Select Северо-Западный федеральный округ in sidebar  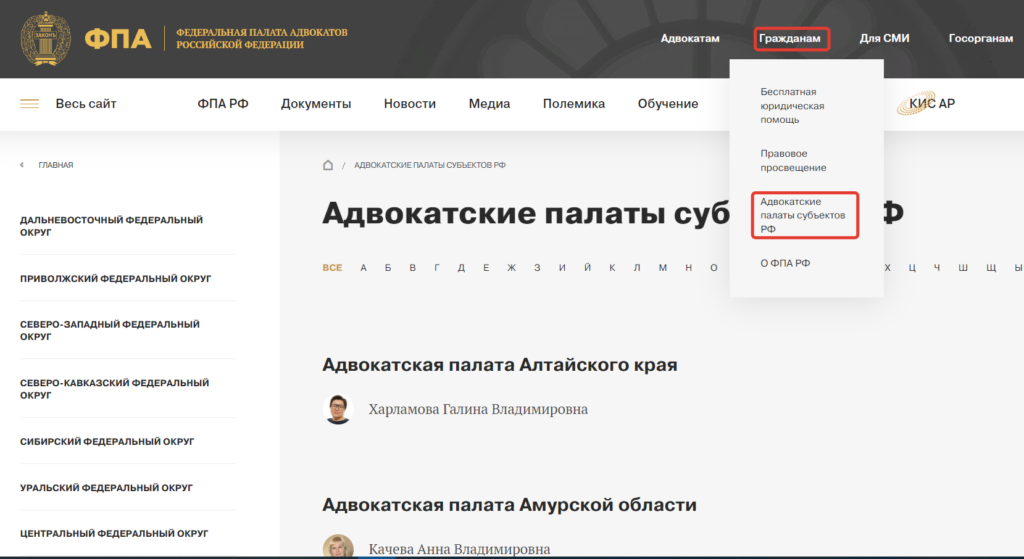110,330
